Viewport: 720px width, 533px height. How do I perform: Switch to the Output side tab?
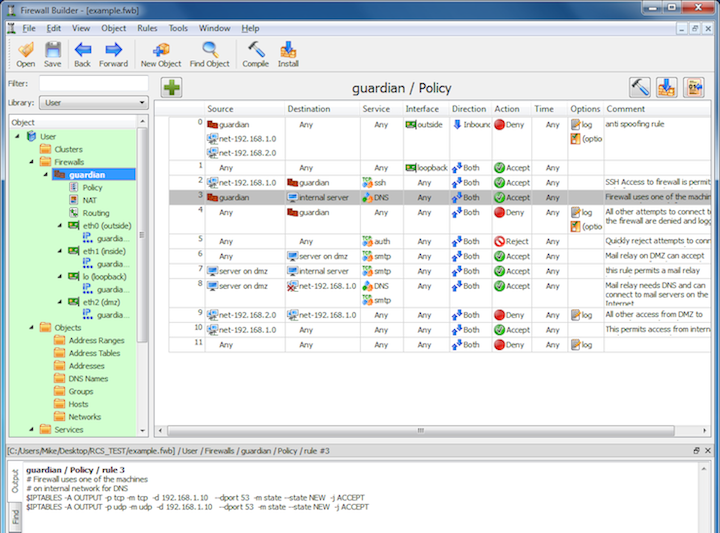point(15,481)
